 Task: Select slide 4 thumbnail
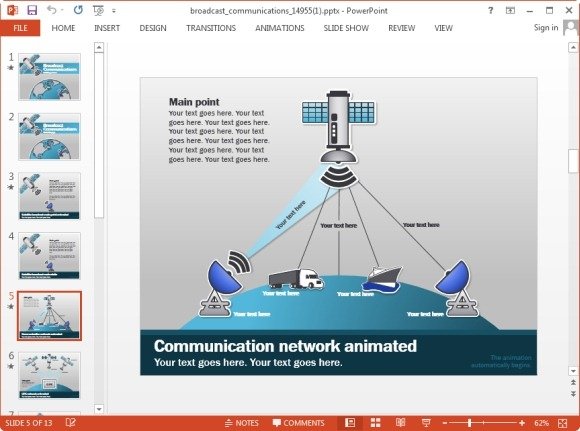(x=49, y=256)
